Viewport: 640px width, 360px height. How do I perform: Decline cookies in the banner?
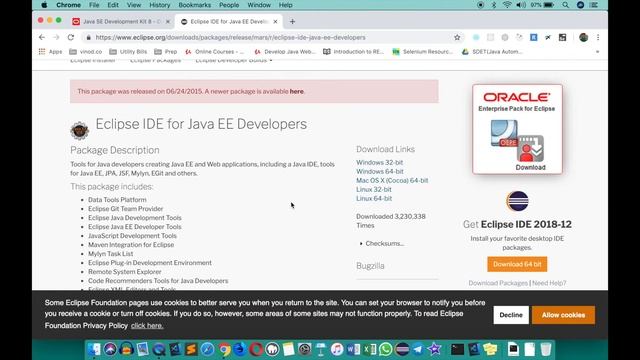coord(511,315)
